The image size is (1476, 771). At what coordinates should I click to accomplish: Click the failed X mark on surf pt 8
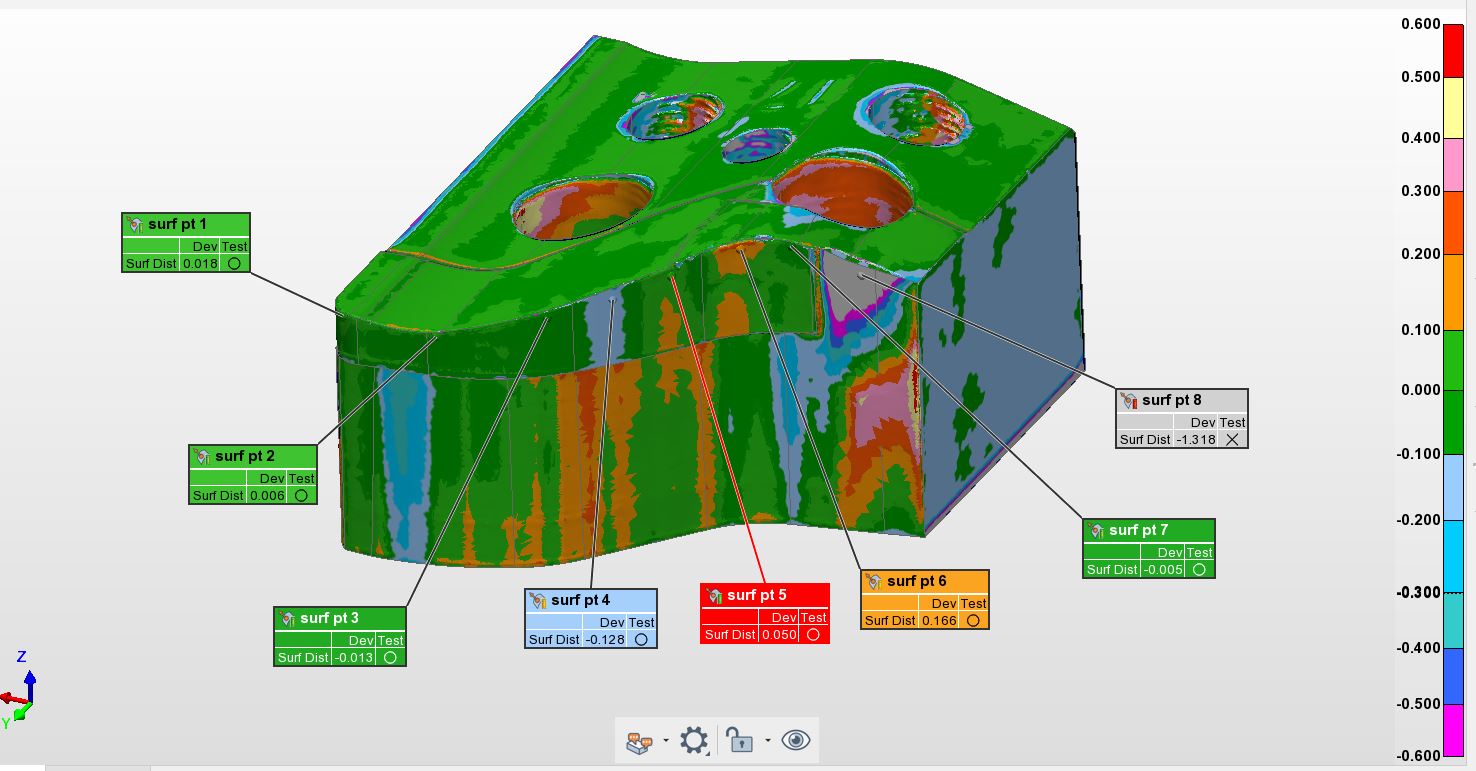1232,439
